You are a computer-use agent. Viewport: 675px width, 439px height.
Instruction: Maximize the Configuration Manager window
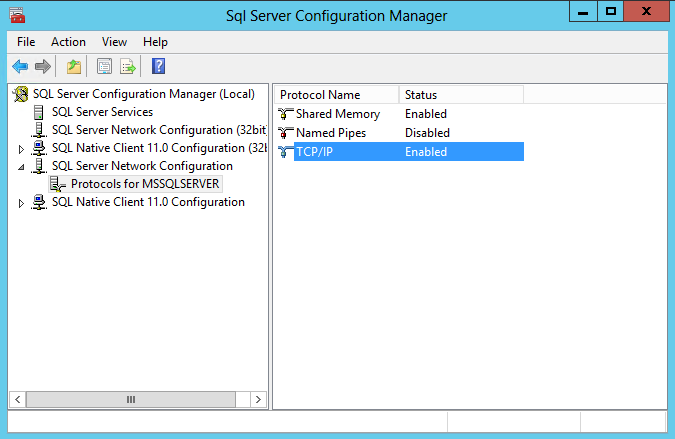point(610,12)
